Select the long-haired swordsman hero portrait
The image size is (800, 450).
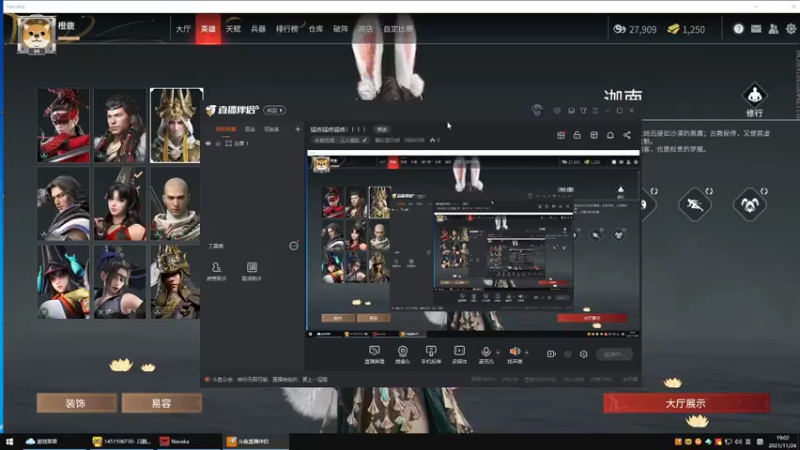click(63, 204)
